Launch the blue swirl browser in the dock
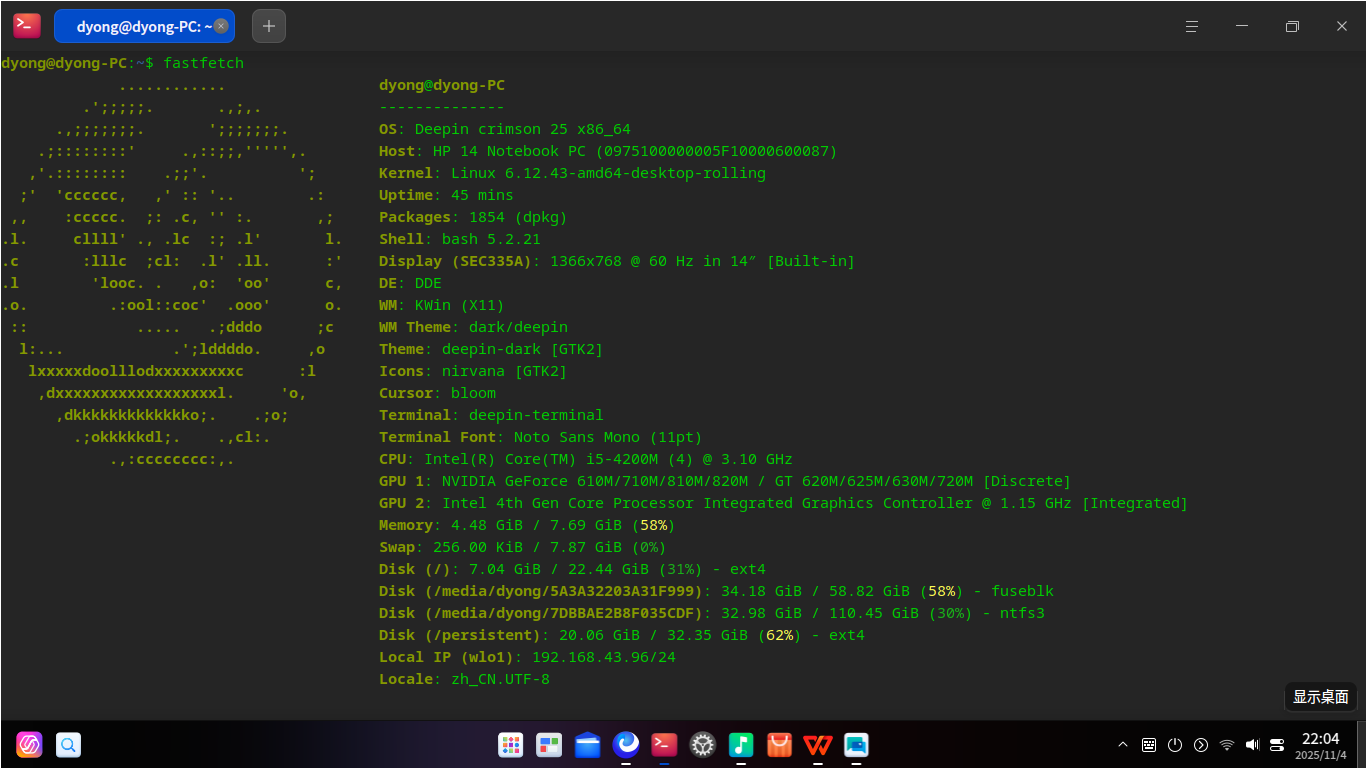The width and height of the screenshot is (1366, 768). [626, 745]
